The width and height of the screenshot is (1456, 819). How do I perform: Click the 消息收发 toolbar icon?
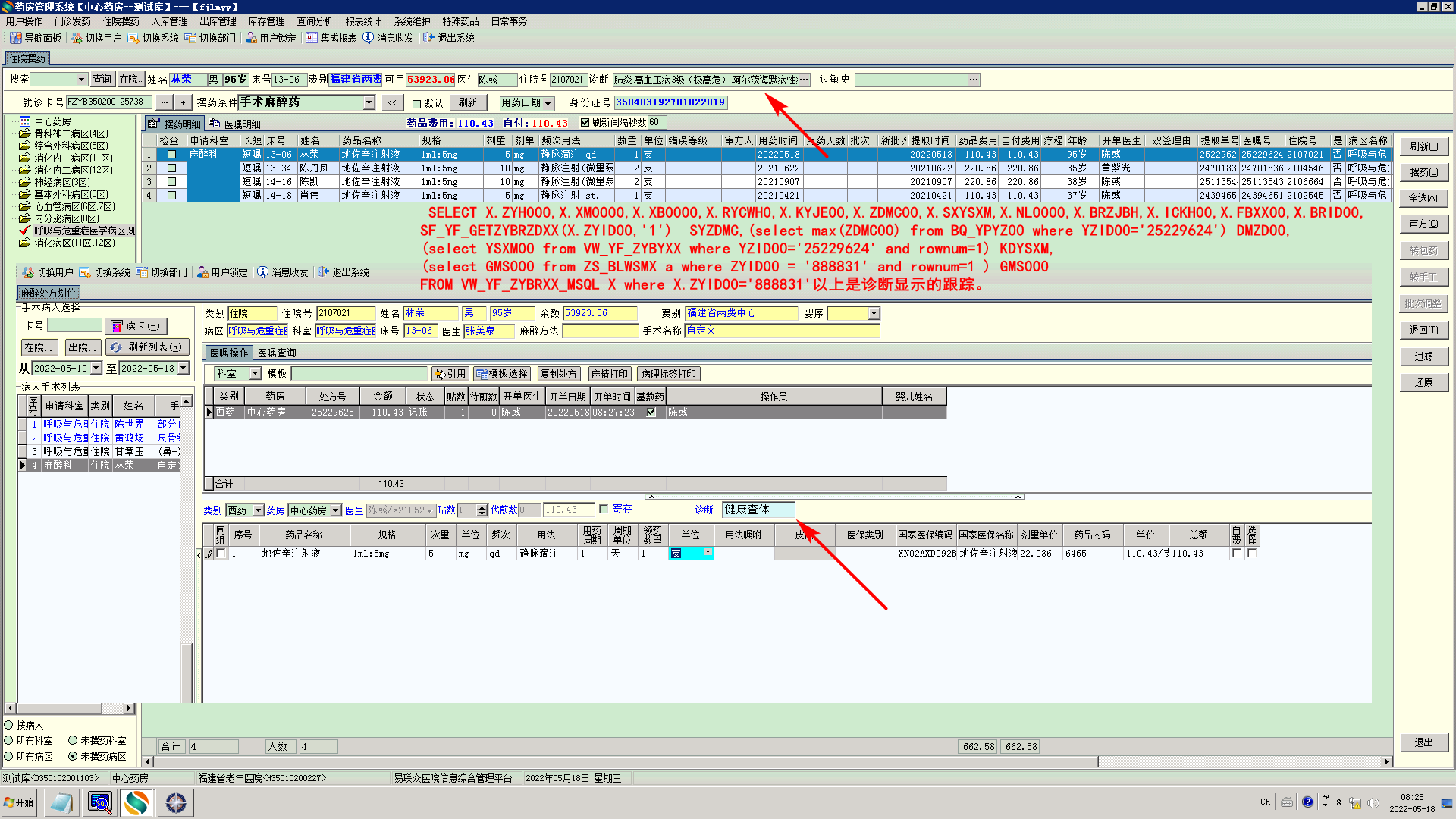pos(369,38)
